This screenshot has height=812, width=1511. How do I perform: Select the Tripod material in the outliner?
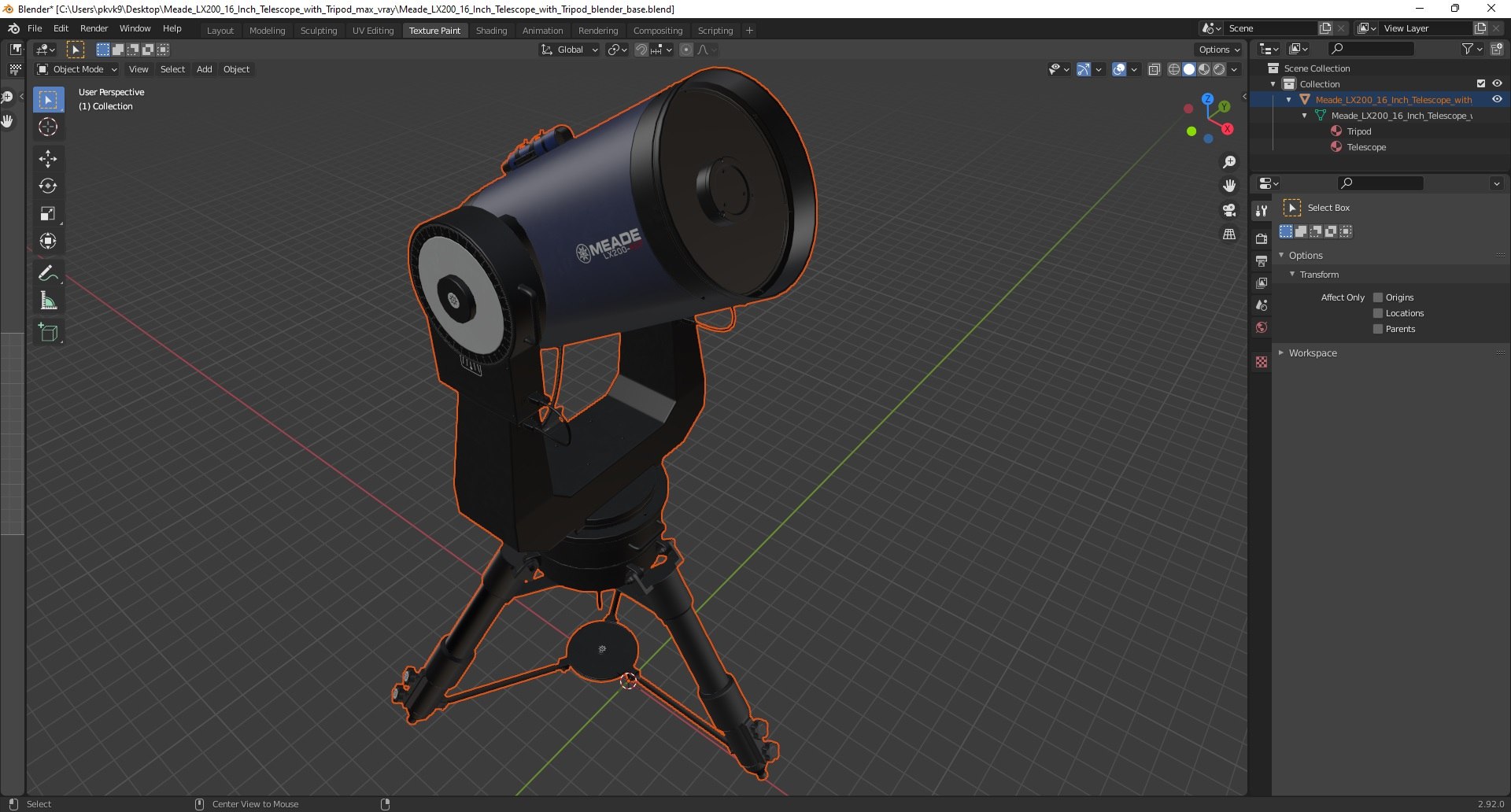coord(1358,131)
